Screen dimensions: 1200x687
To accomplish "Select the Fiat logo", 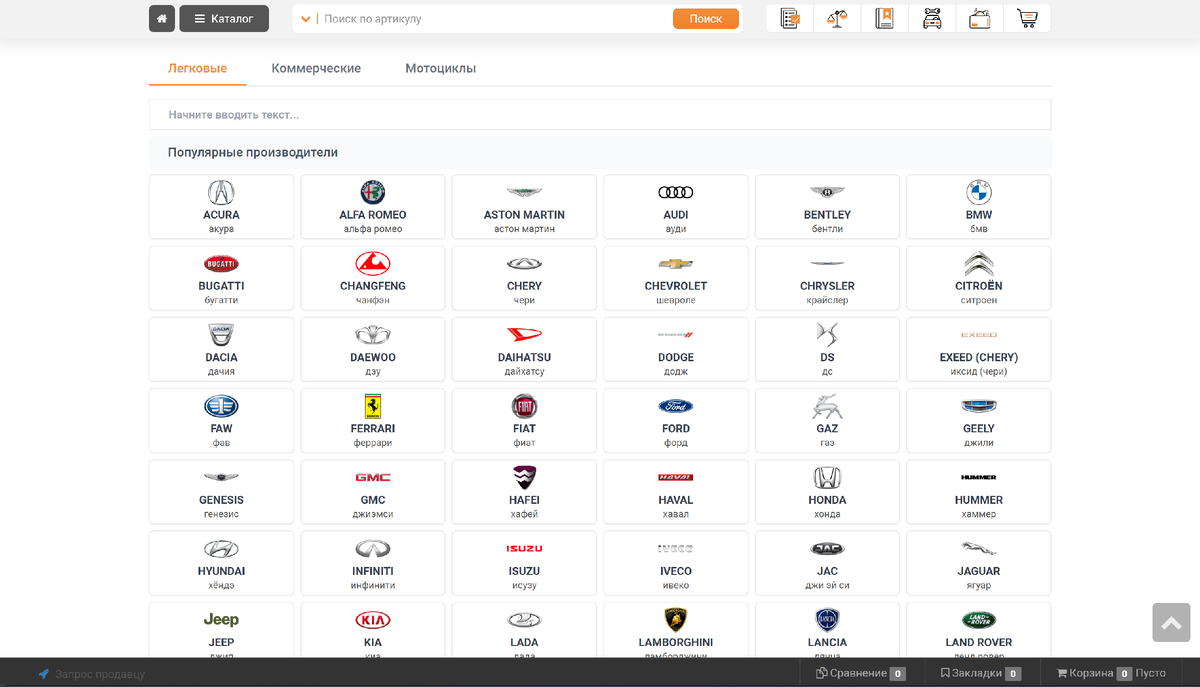I will click(524, 406).
